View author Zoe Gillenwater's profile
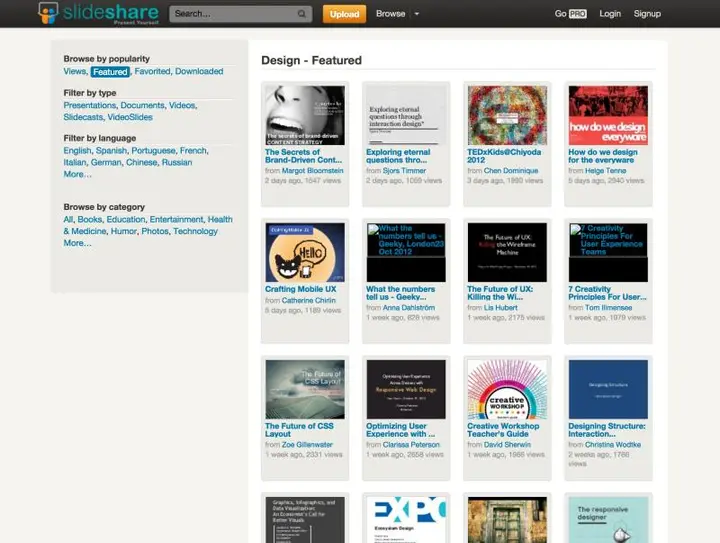The height and width of the screenshot is (543, 720). pyautogui.click(x=307, y=445)
